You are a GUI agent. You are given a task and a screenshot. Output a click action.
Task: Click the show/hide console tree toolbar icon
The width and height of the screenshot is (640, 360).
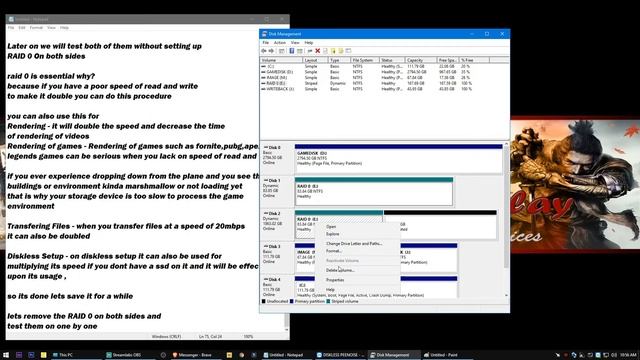point(282,51)
